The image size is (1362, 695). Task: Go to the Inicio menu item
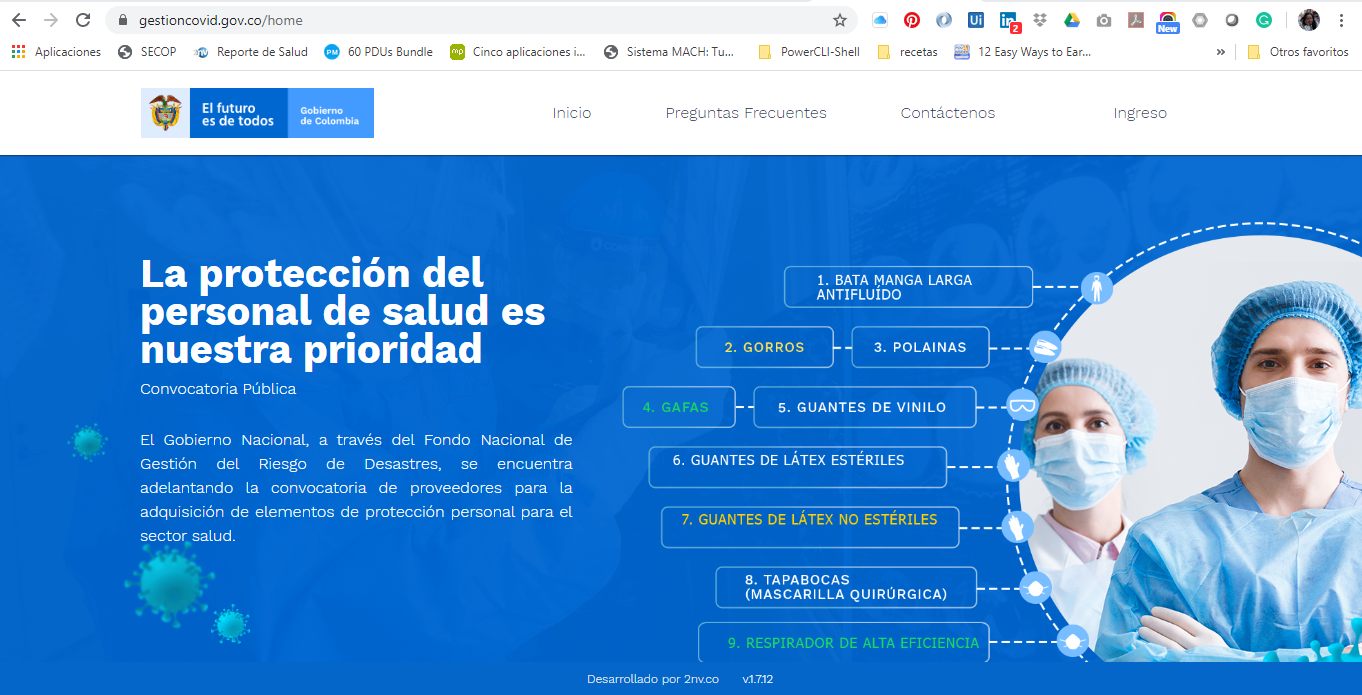click(x=572, y=113)
